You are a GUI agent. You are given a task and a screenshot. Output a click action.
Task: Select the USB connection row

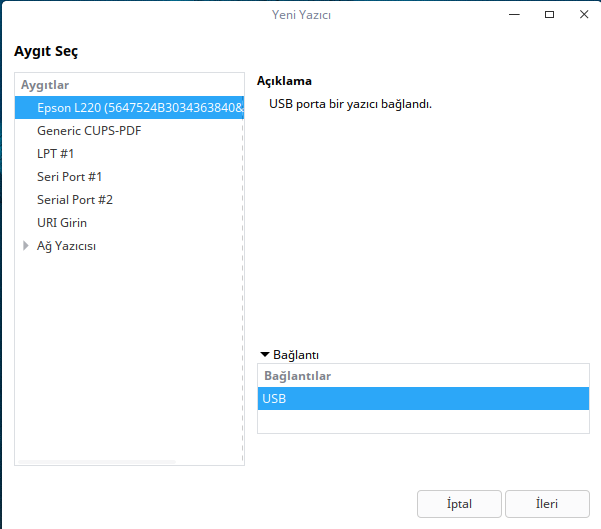point(420,399)
